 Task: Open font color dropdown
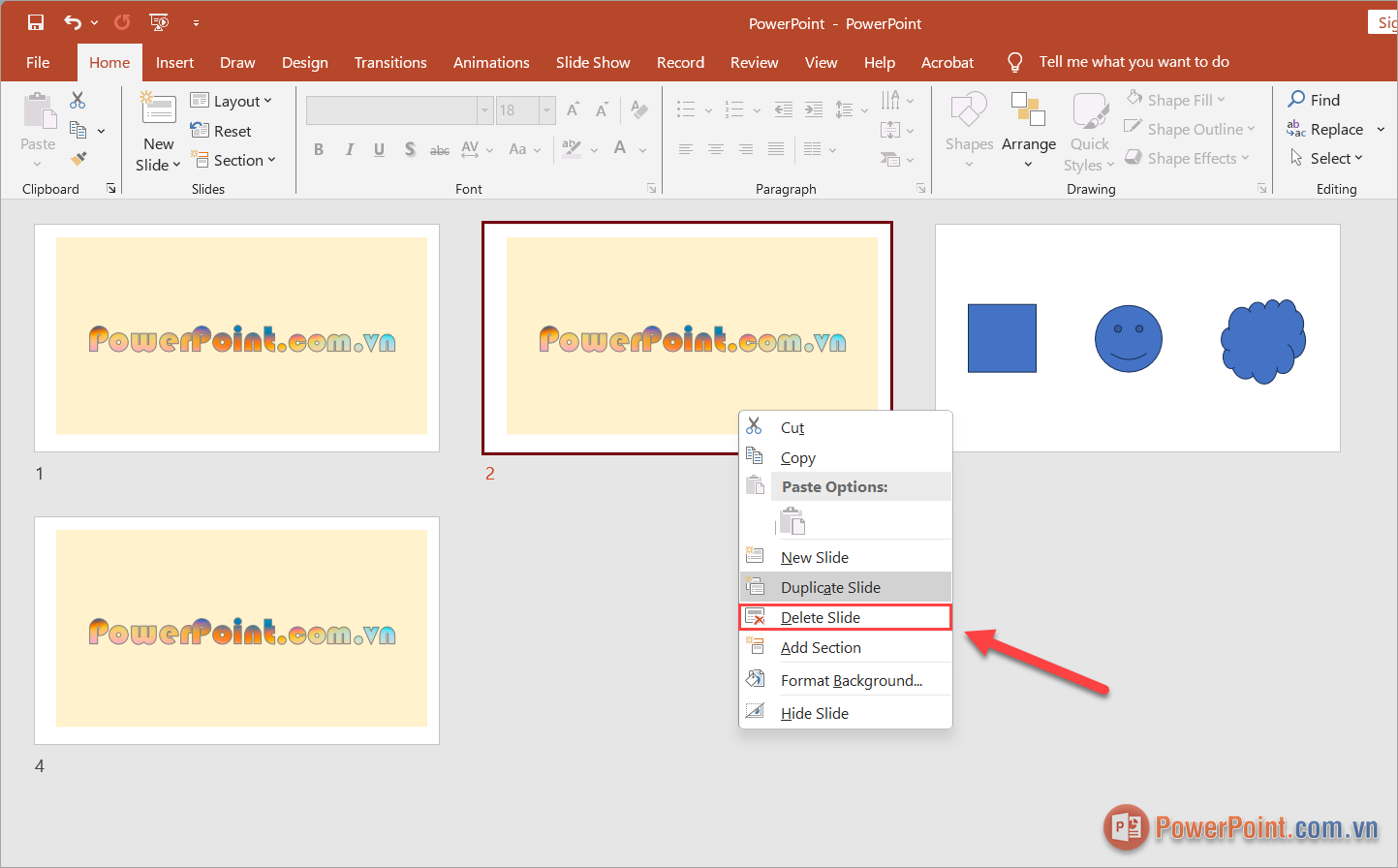coord(642,150)
